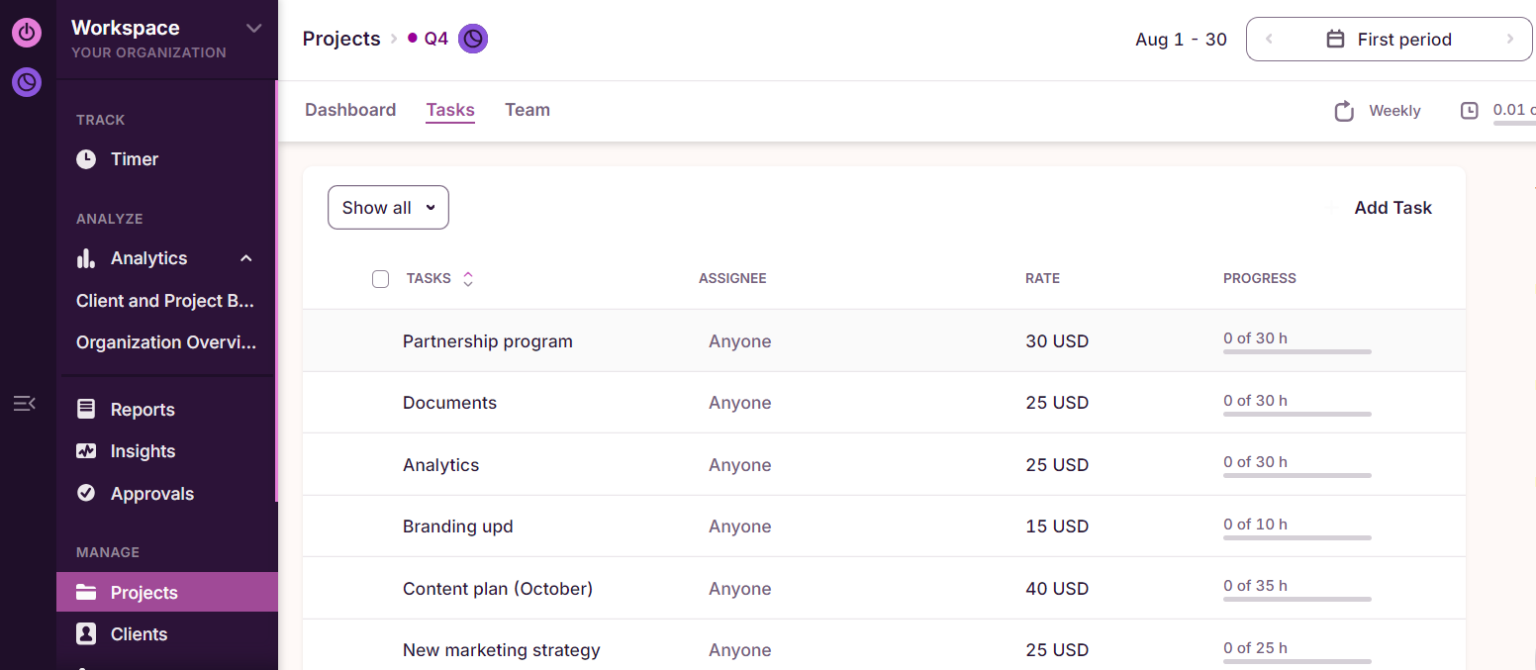
Task: Open Approvals in the sidebar
Action: tap(152, 493)
